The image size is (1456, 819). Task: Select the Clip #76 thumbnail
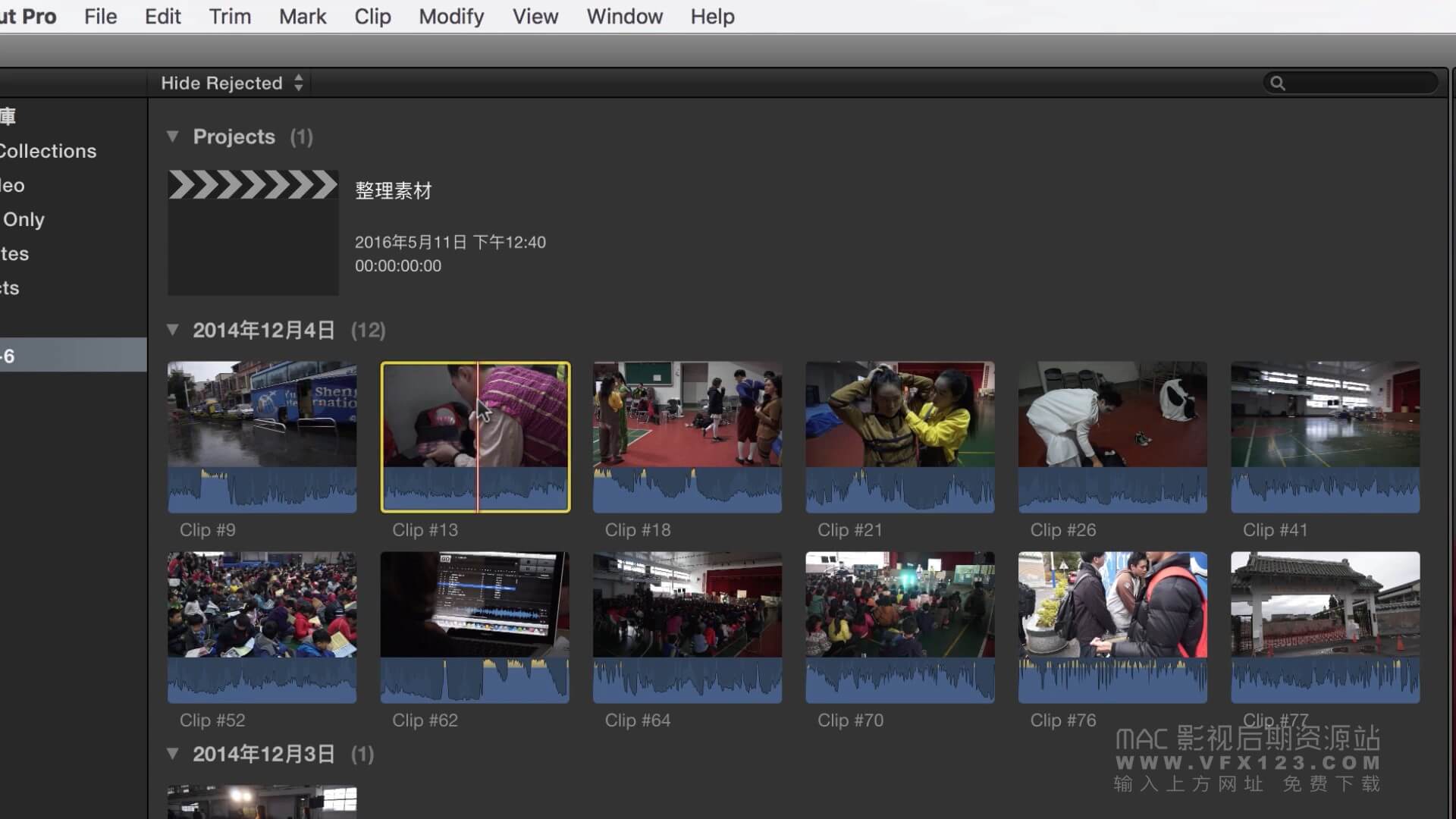1112,627
